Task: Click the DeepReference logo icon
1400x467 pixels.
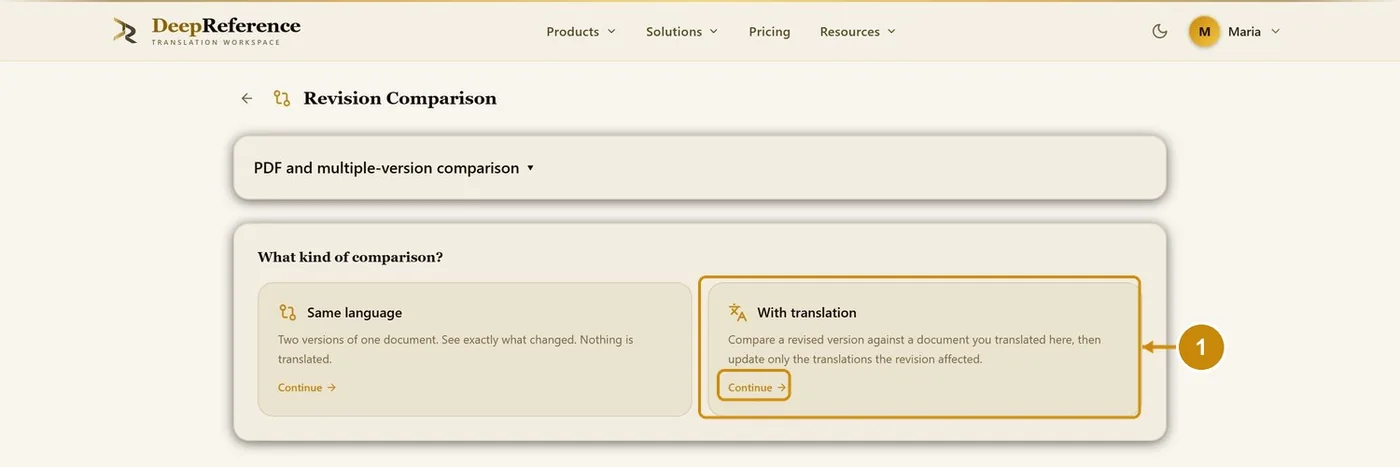Action: (x=125, y=31)
